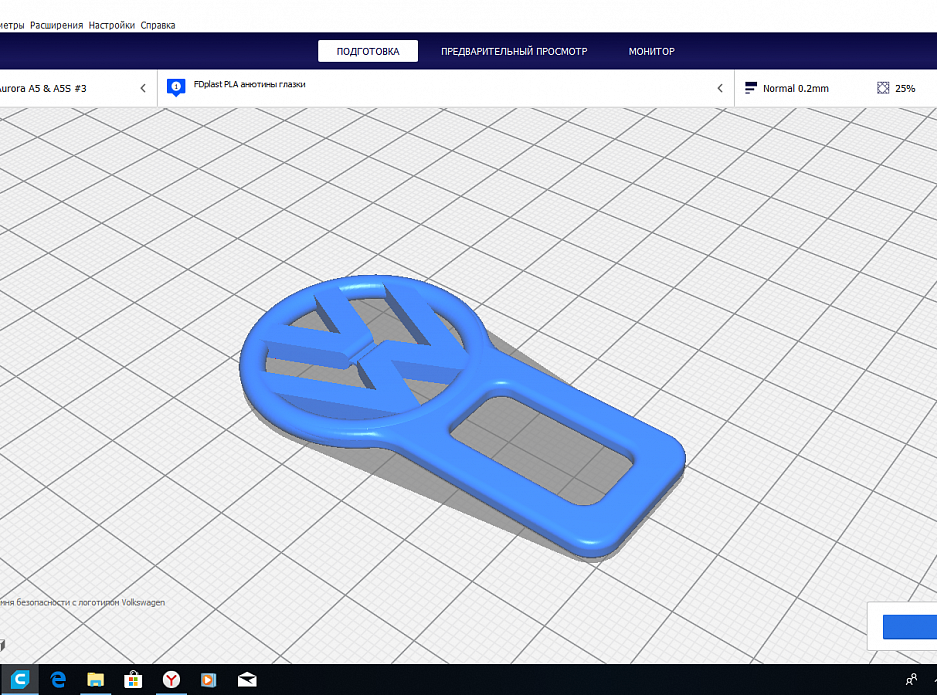
Task: Switch to the МОНИТОР stage
Action: [x=651, y=51]
